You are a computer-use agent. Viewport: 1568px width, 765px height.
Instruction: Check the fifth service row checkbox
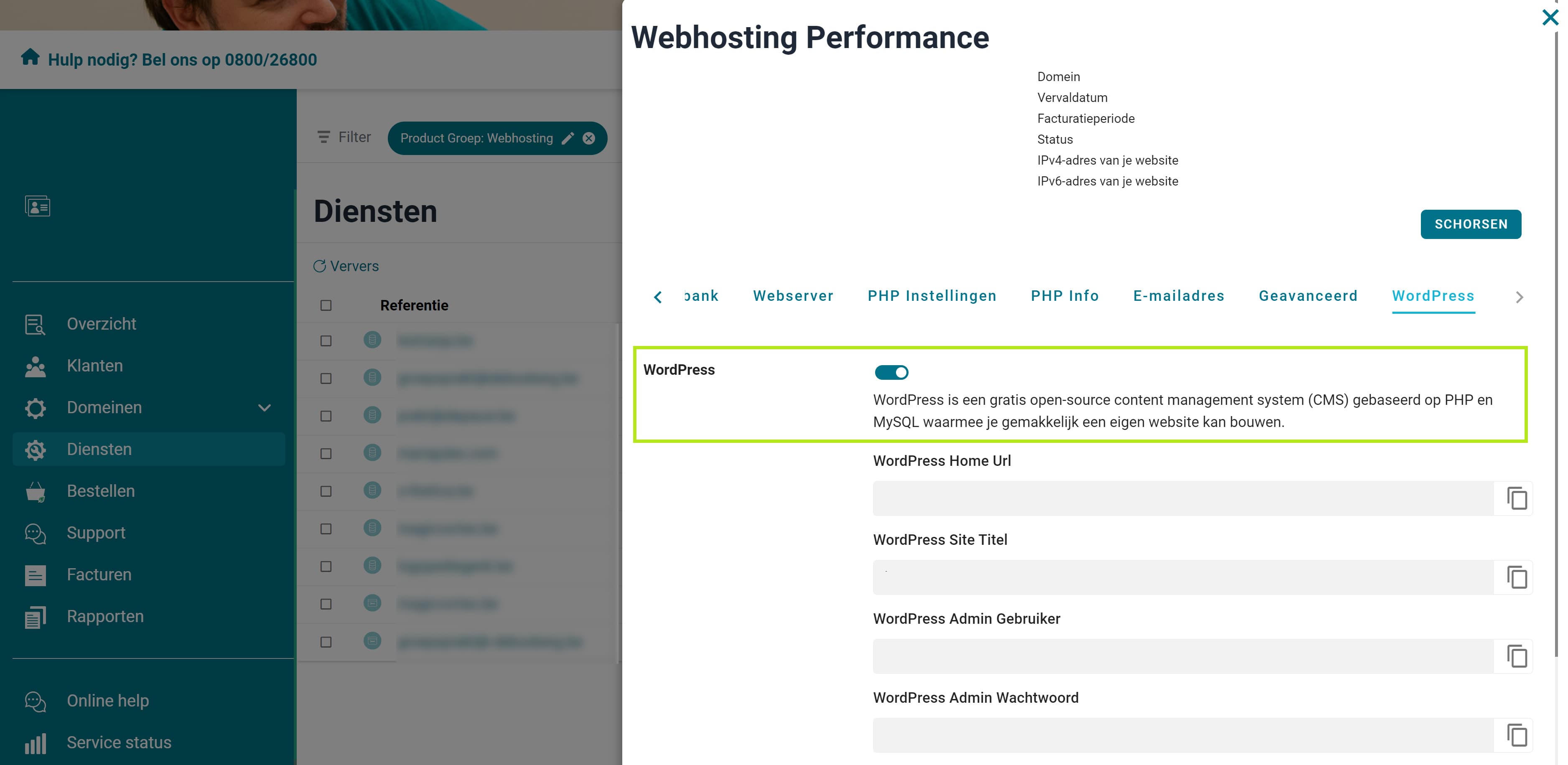(x=326, y=491)
